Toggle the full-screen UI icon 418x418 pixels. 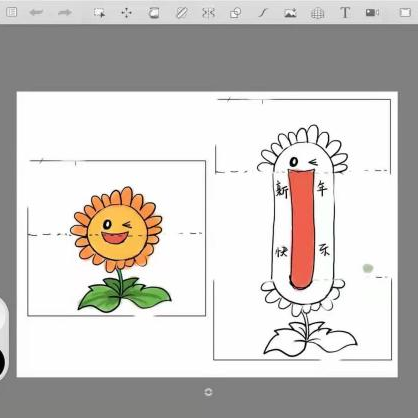405,13
